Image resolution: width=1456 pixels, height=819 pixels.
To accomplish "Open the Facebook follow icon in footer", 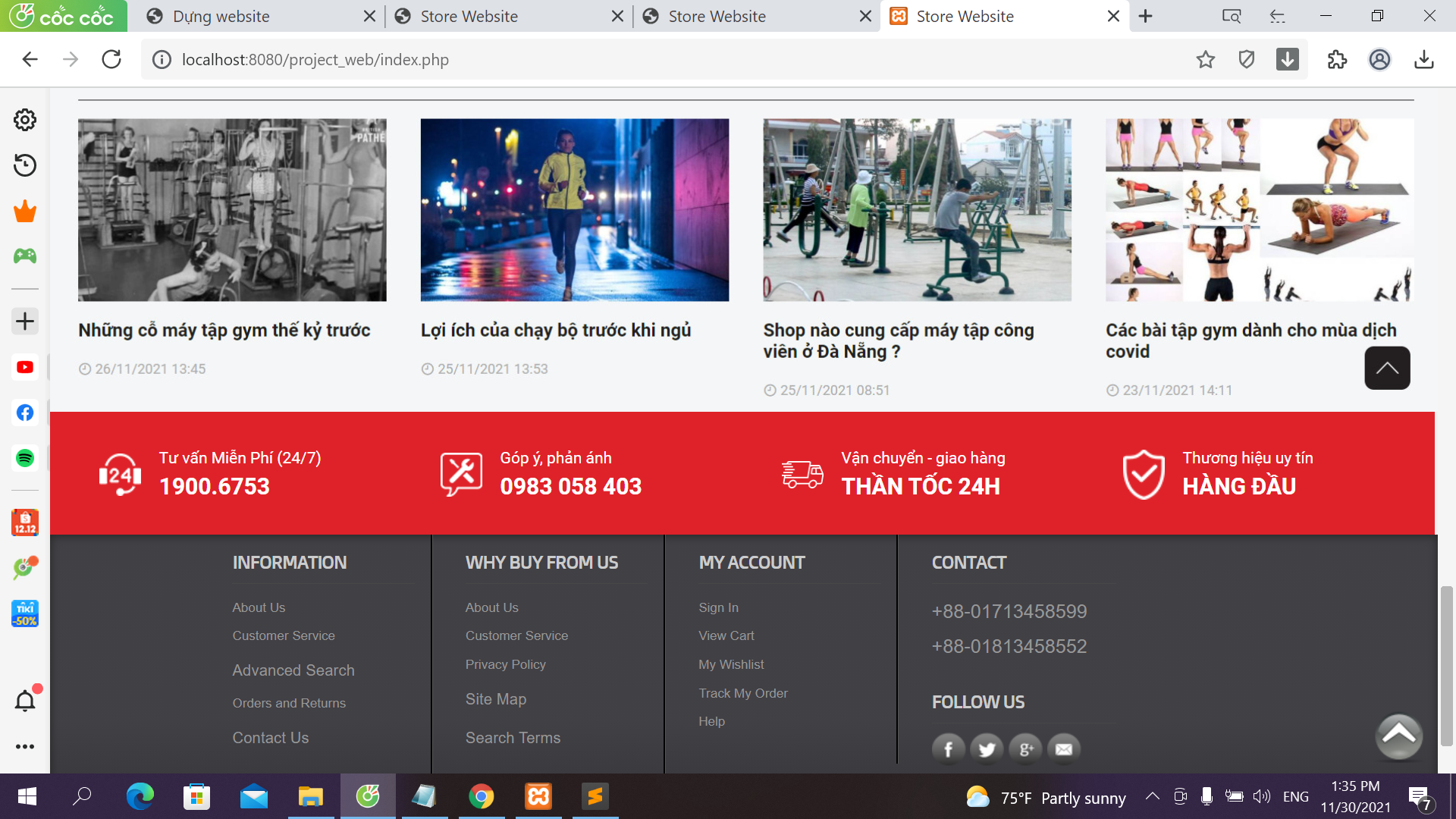I will 948,749.
